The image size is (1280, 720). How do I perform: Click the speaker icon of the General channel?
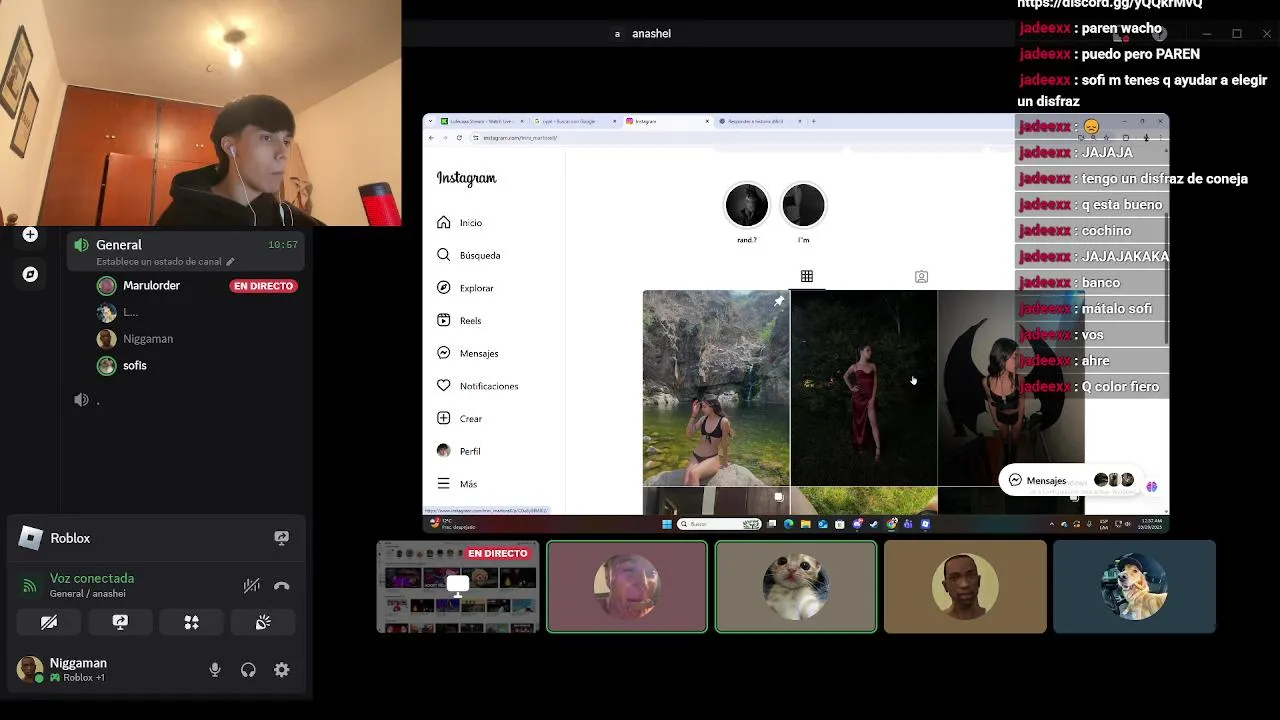(81, 245)
